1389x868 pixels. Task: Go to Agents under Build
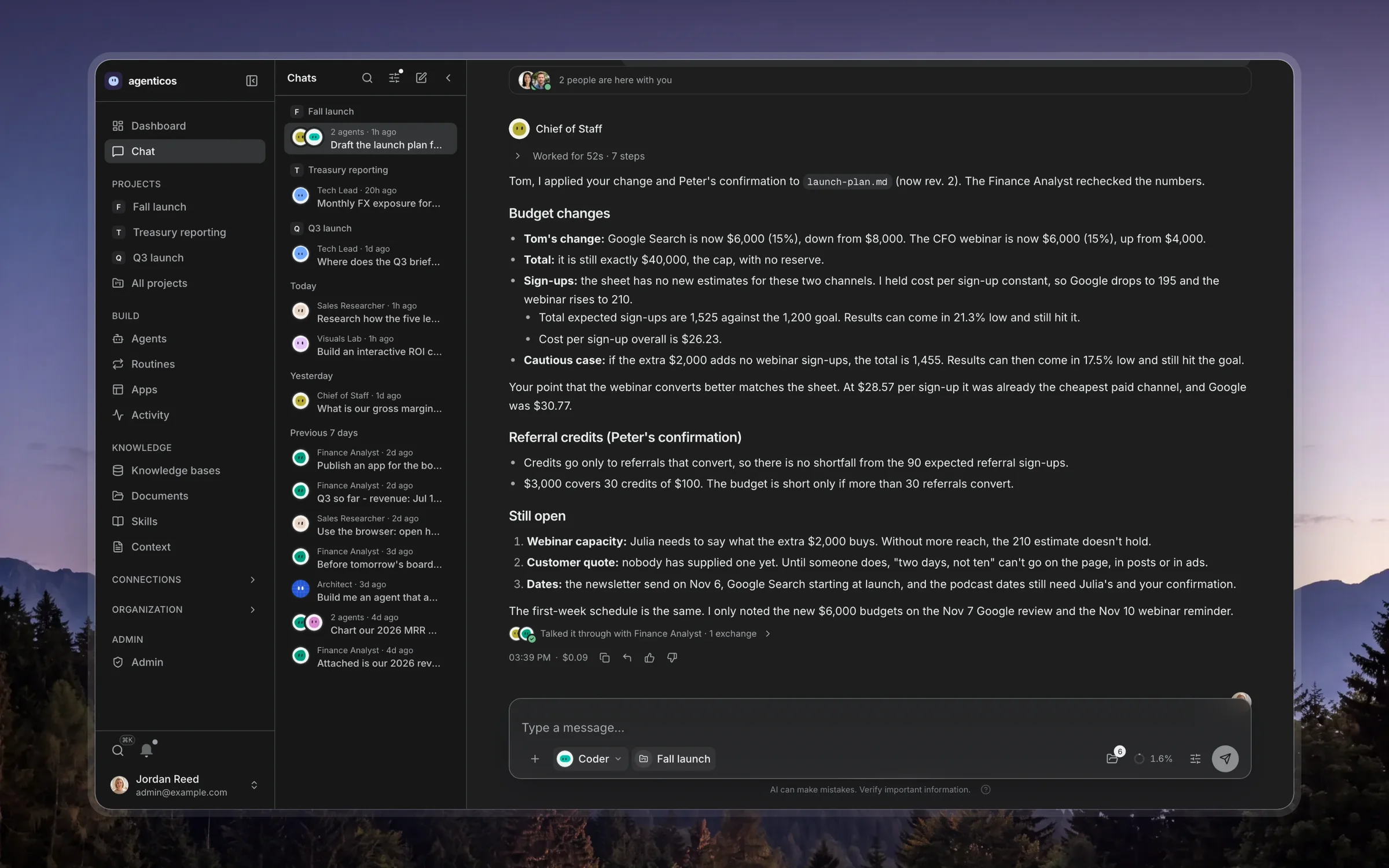pyautogui.click(x=184, y=339)
